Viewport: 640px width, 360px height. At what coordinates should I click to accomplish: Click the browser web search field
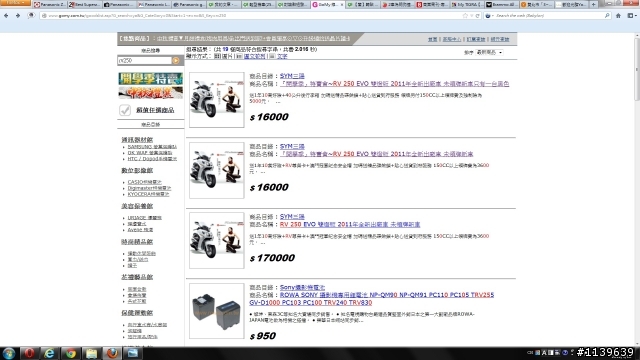tap(547, 16)
